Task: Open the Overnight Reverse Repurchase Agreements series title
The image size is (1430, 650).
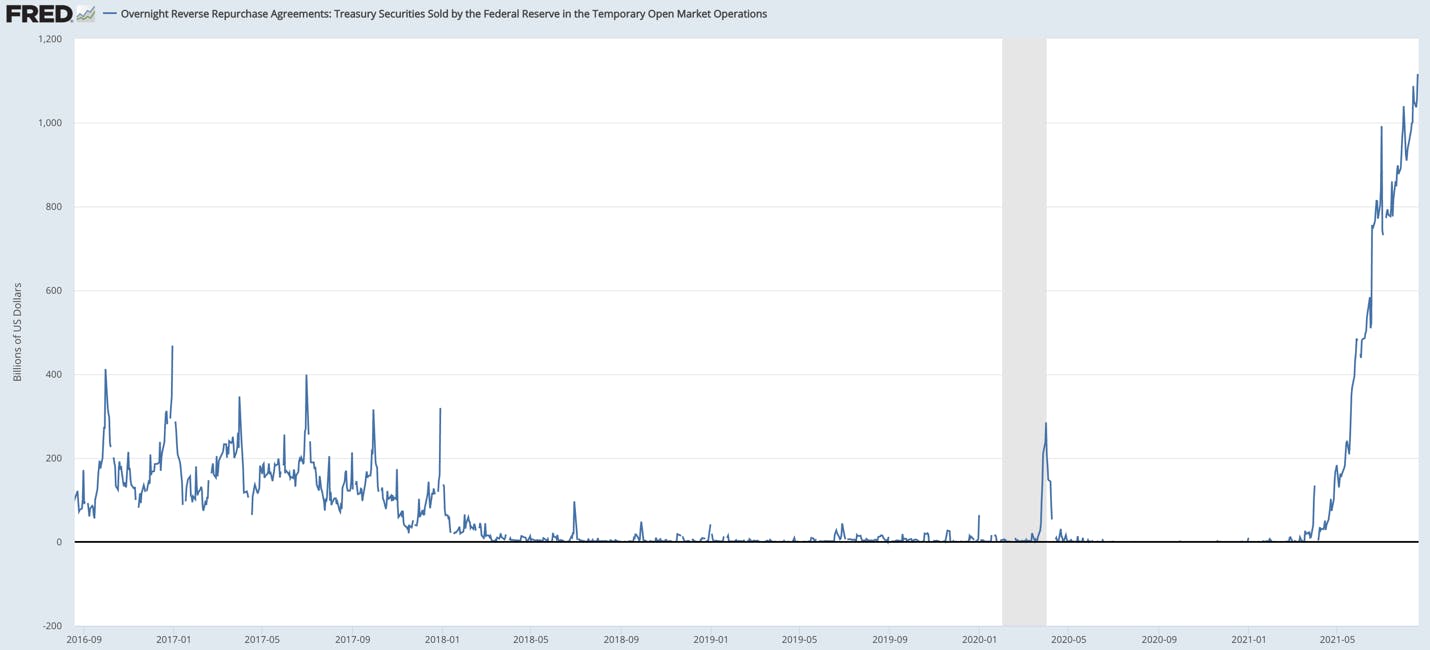Action: 444,14
